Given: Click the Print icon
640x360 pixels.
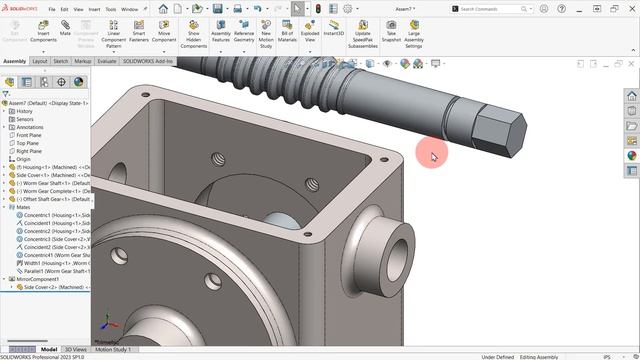Looking at the screenshot, I should (238, 9).
